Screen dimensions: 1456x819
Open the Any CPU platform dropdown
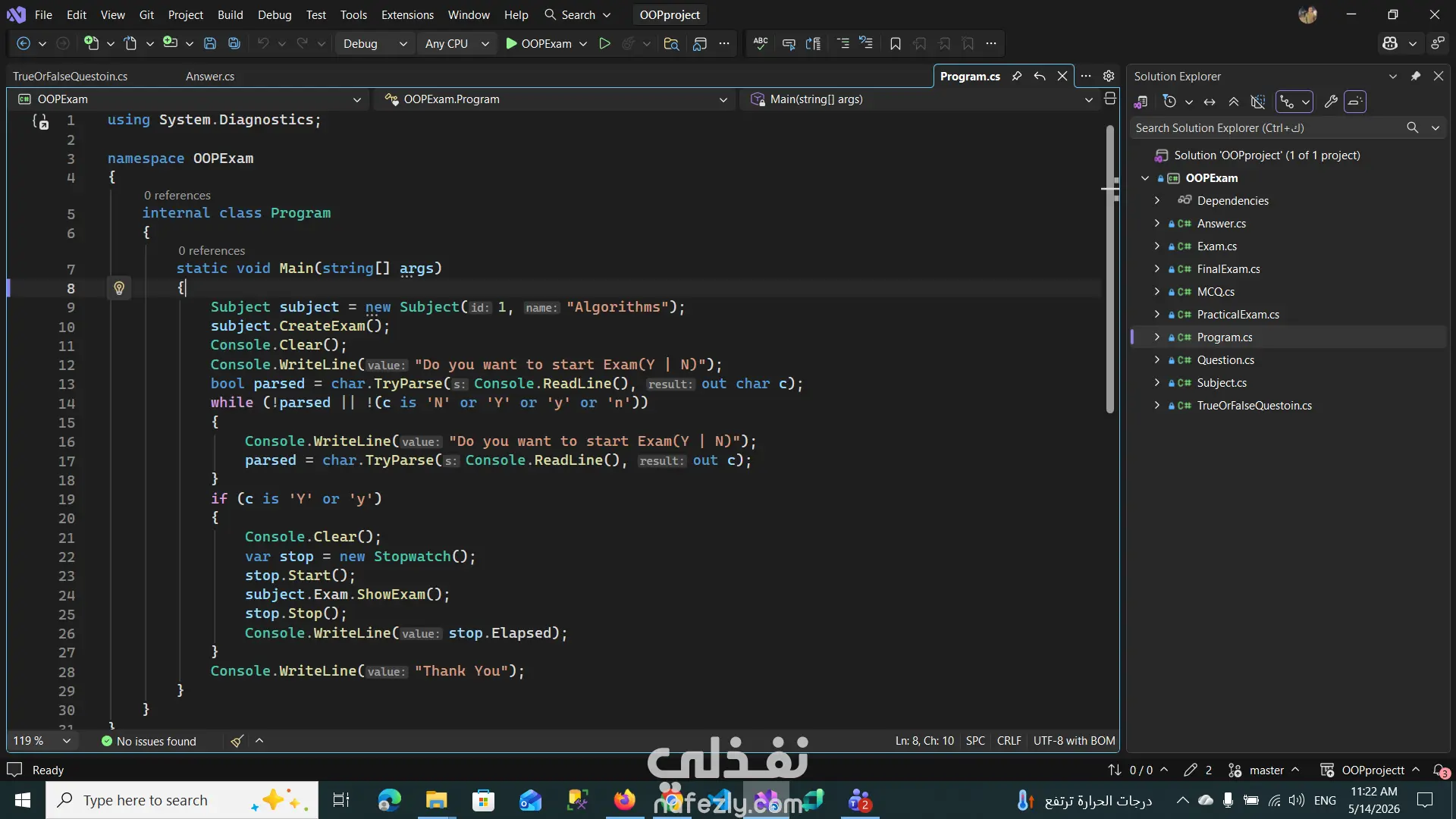[457, 44]
